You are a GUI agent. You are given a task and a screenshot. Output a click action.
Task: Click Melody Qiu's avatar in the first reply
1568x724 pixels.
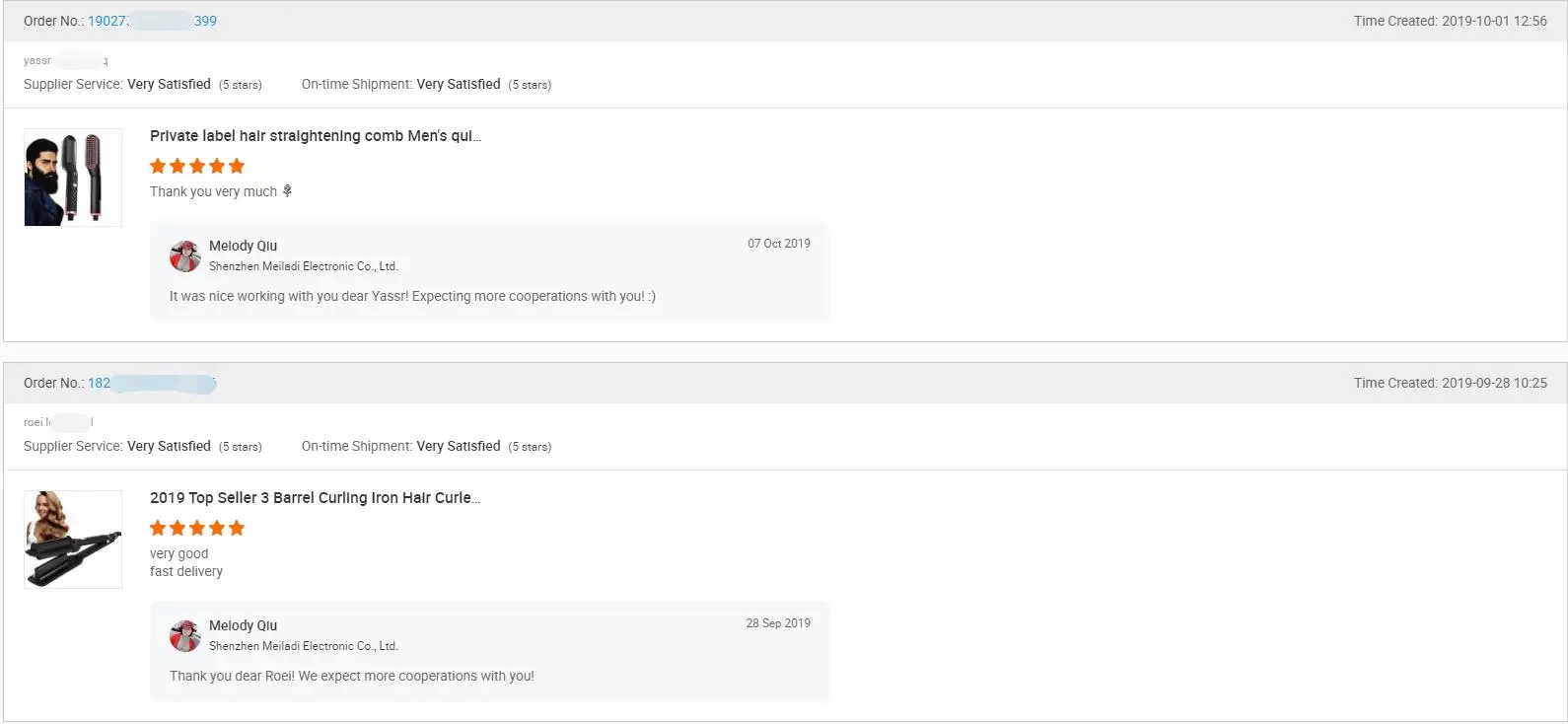(x=185, y=255)
